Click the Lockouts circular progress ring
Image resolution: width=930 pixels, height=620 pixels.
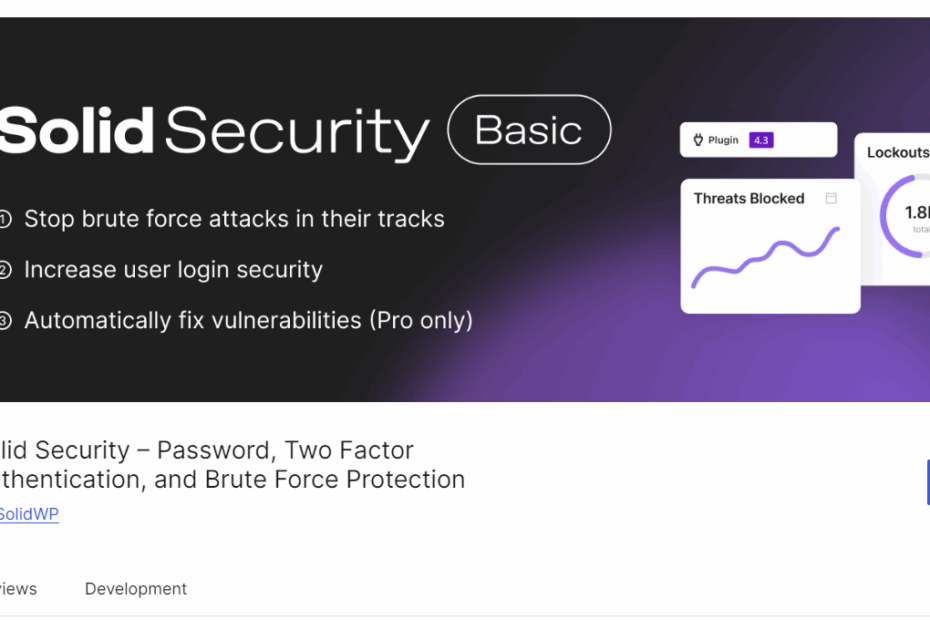[x=906, y=216]
